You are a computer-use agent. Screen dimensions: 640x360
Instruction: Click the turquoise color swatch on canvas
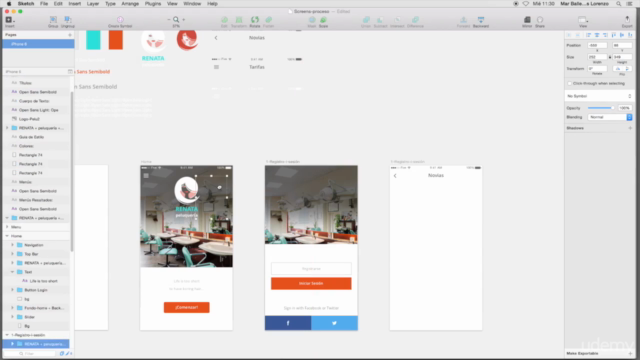tap(93, 40)
